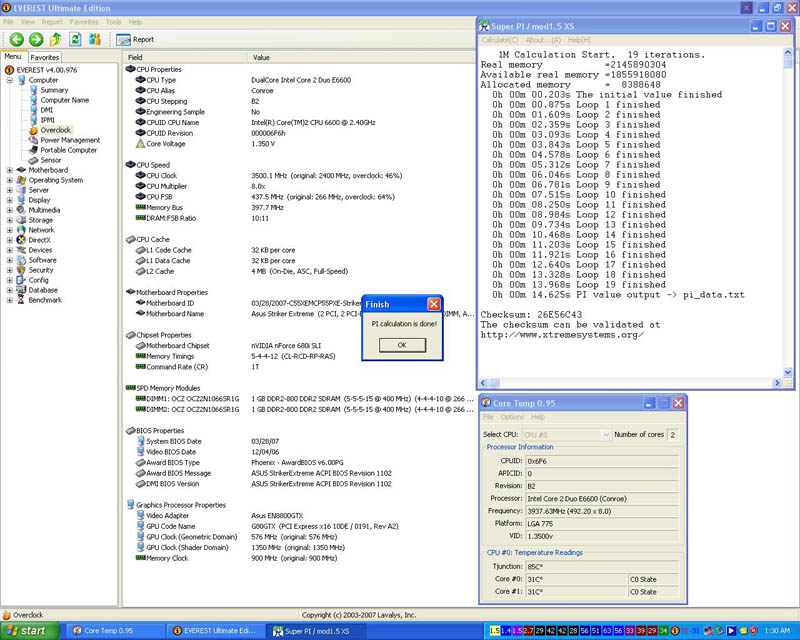Expand the Storage tree node
Viewport: 800px width, 640px height.
[x=10, y=220]
